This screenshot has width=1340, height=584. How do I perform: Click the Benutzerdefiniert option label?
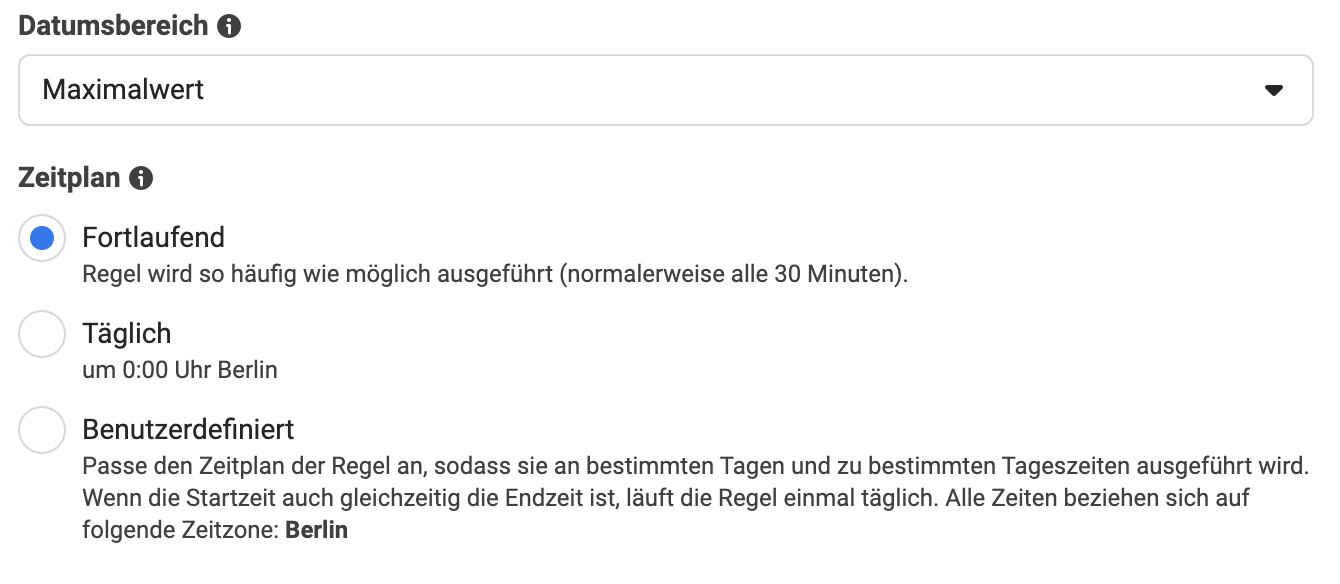[x=188, y=430]
